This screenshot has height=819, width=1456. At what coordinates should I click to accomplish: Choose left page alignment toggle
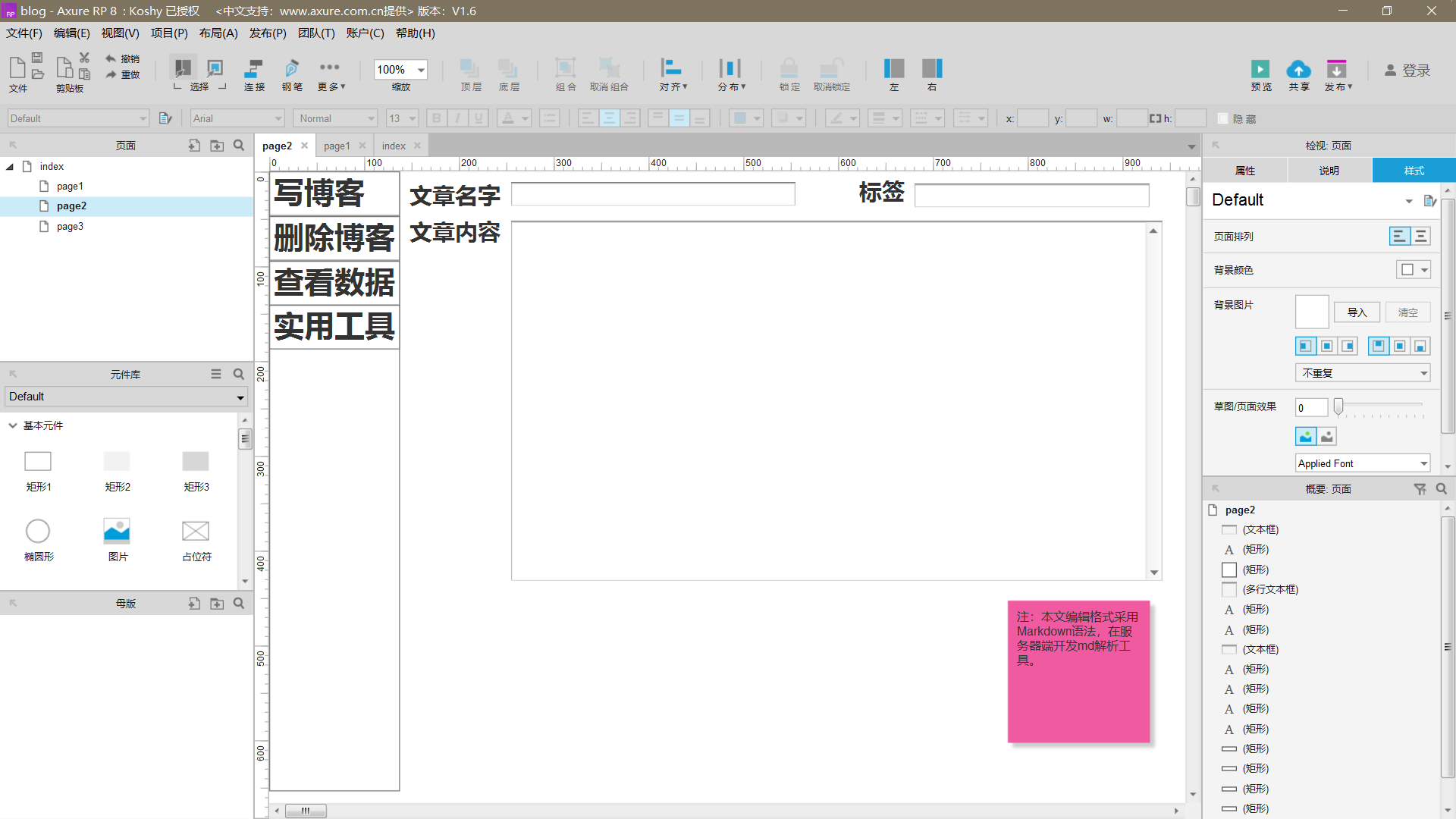click(x=1399, y=236)
